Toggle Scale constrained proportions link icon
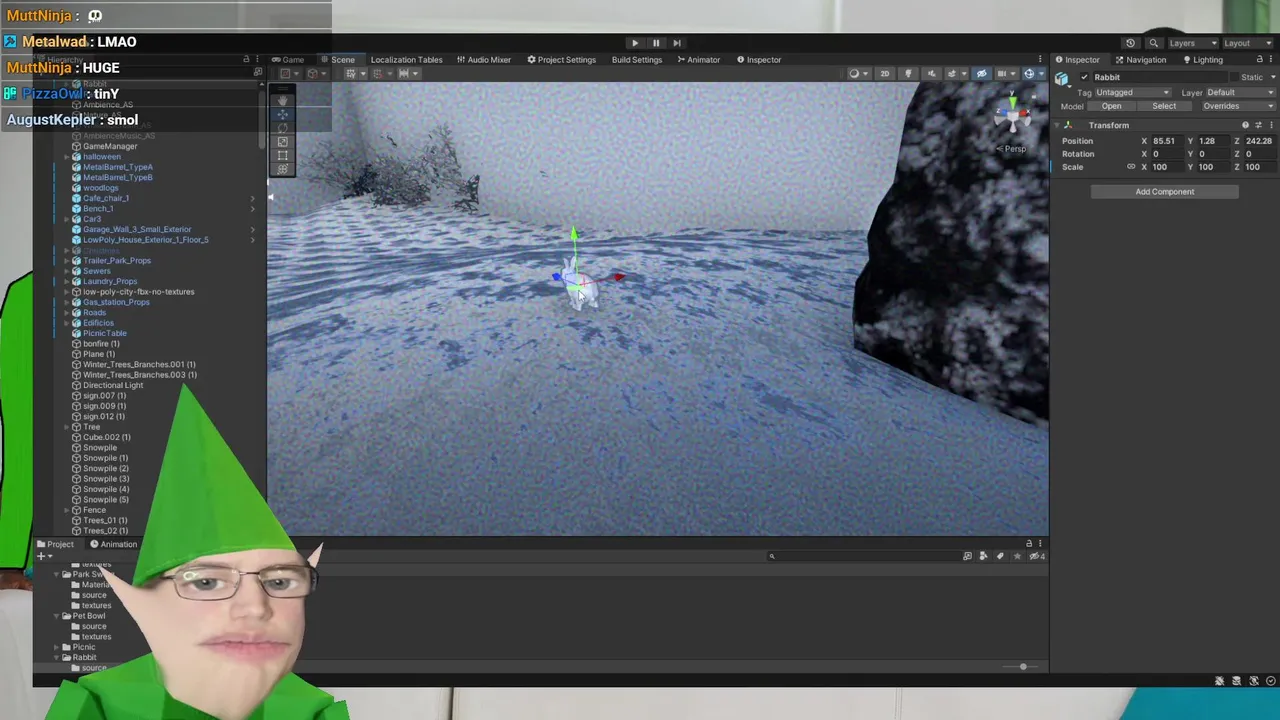The width and height of the screenshot is (1280, 720). (x=1131, y=167)
